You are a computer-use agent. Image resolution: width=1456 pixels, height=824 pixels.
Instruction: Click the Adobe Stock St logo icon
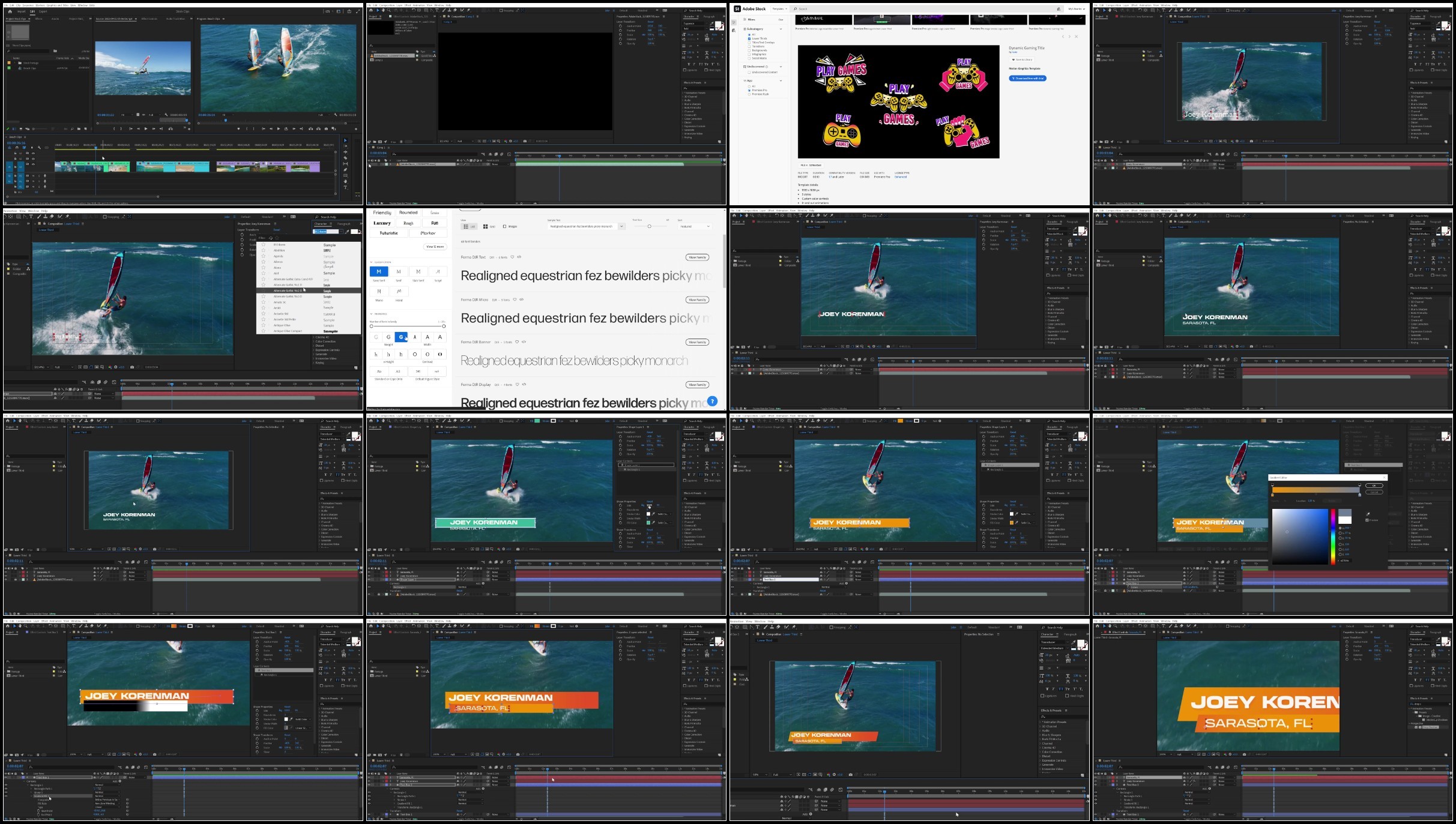[x=737, y=9]
